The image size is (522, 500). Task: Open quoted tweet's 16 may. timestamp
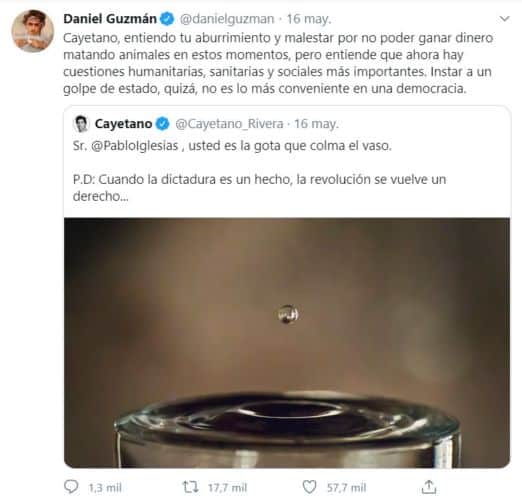316,124
